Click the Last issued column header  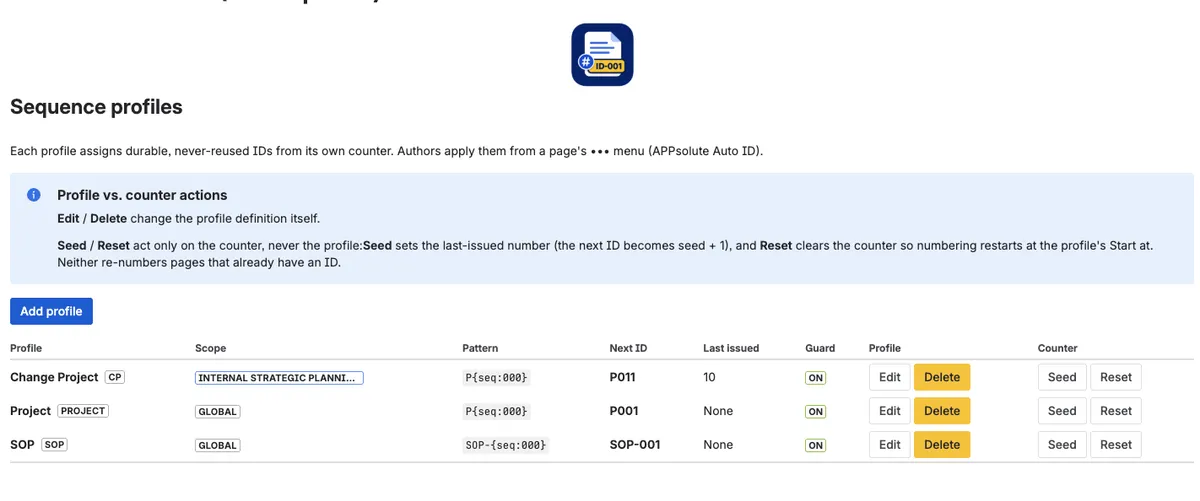731,348
